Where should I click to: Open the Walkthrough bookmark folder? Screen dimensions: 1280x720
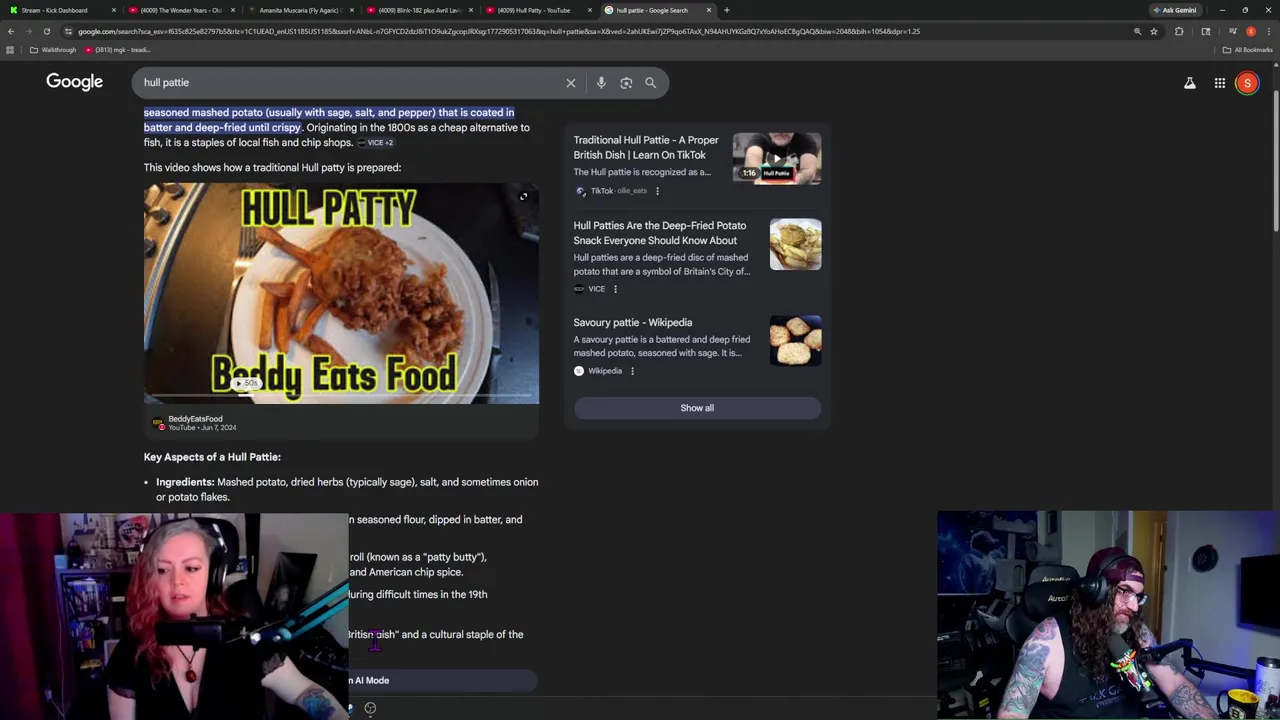(x=53, y=50)
